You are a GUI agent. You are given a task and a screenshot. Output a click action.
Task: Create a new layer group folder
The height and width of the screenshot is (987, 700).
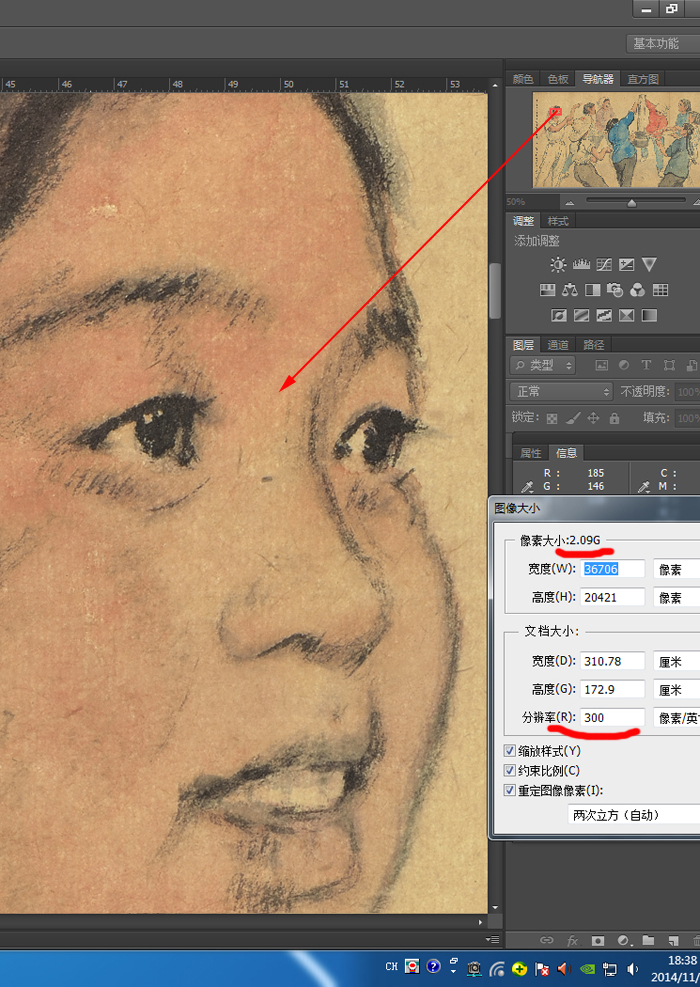point(648,940)
